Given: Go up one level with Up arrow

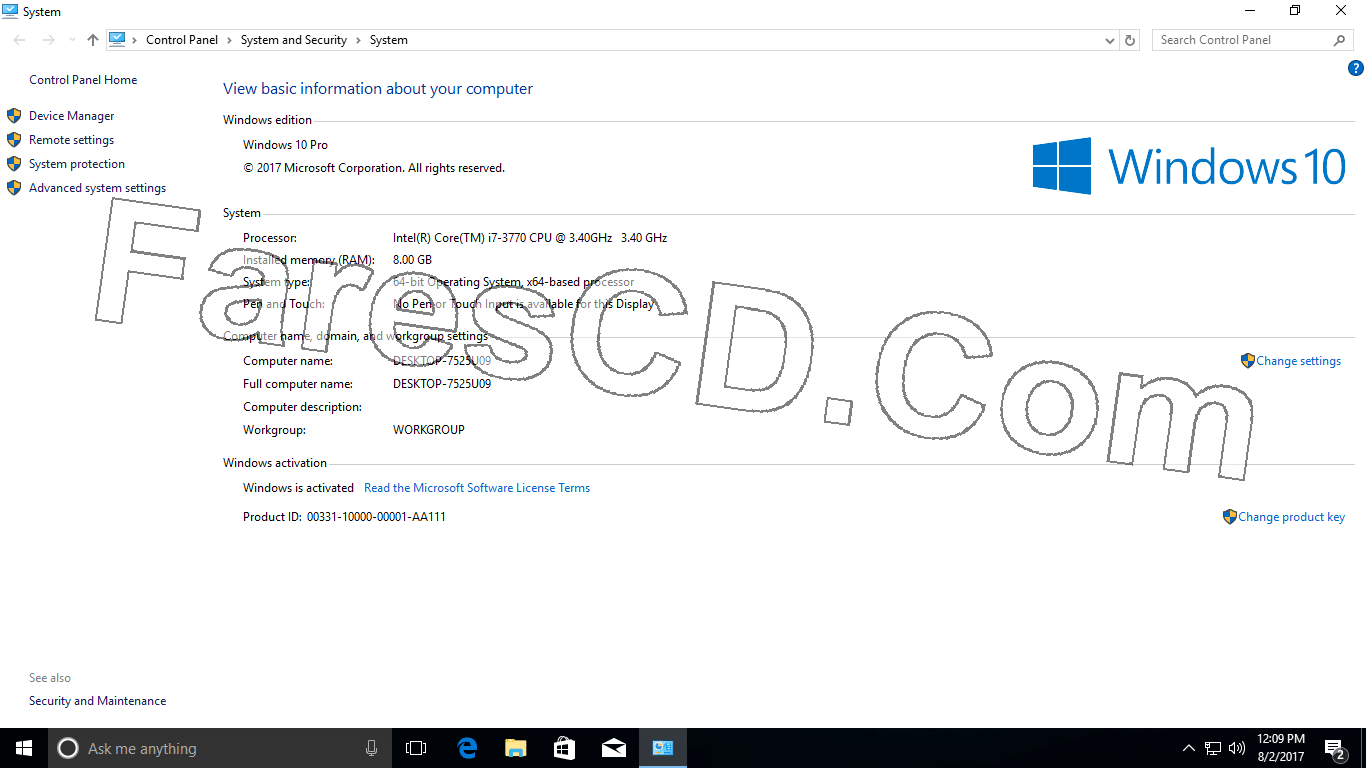Looking at the screenshot, I should pos(93,40).
